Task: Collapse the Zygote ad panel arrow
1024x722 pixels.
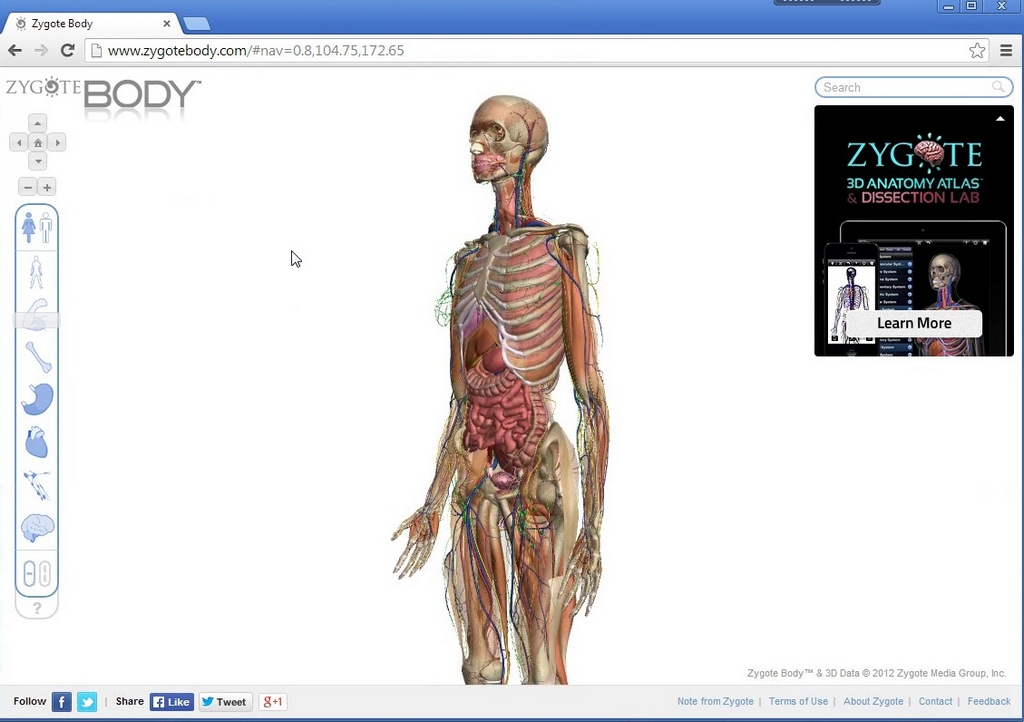Action: [1000, 119]
